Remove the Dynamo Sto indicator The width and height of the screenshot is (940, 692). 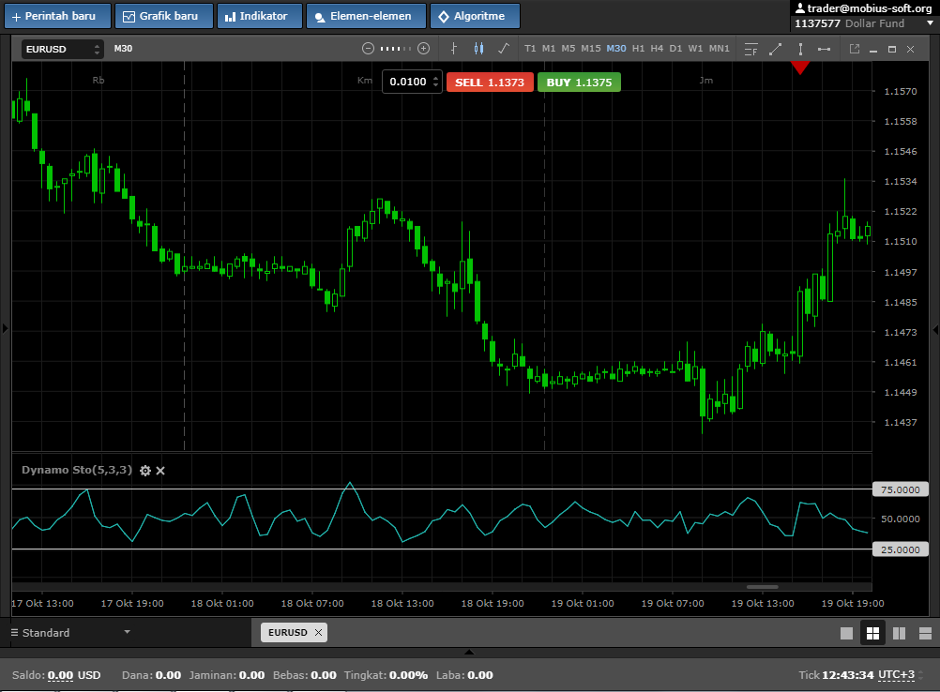(x=160, y=470)
